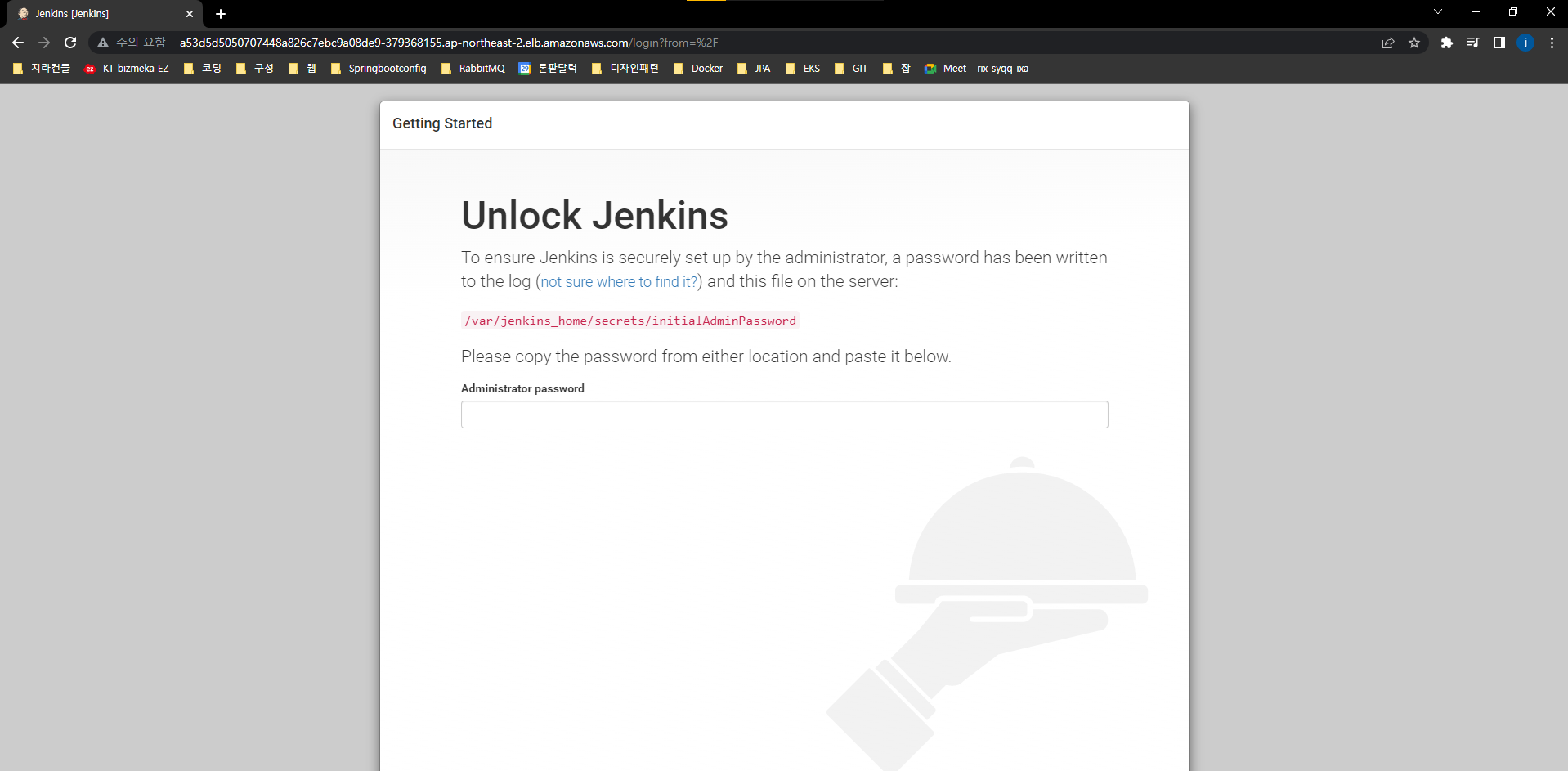Click the browser back arrow
The image size is (1568, 771).
pos(18,43)
